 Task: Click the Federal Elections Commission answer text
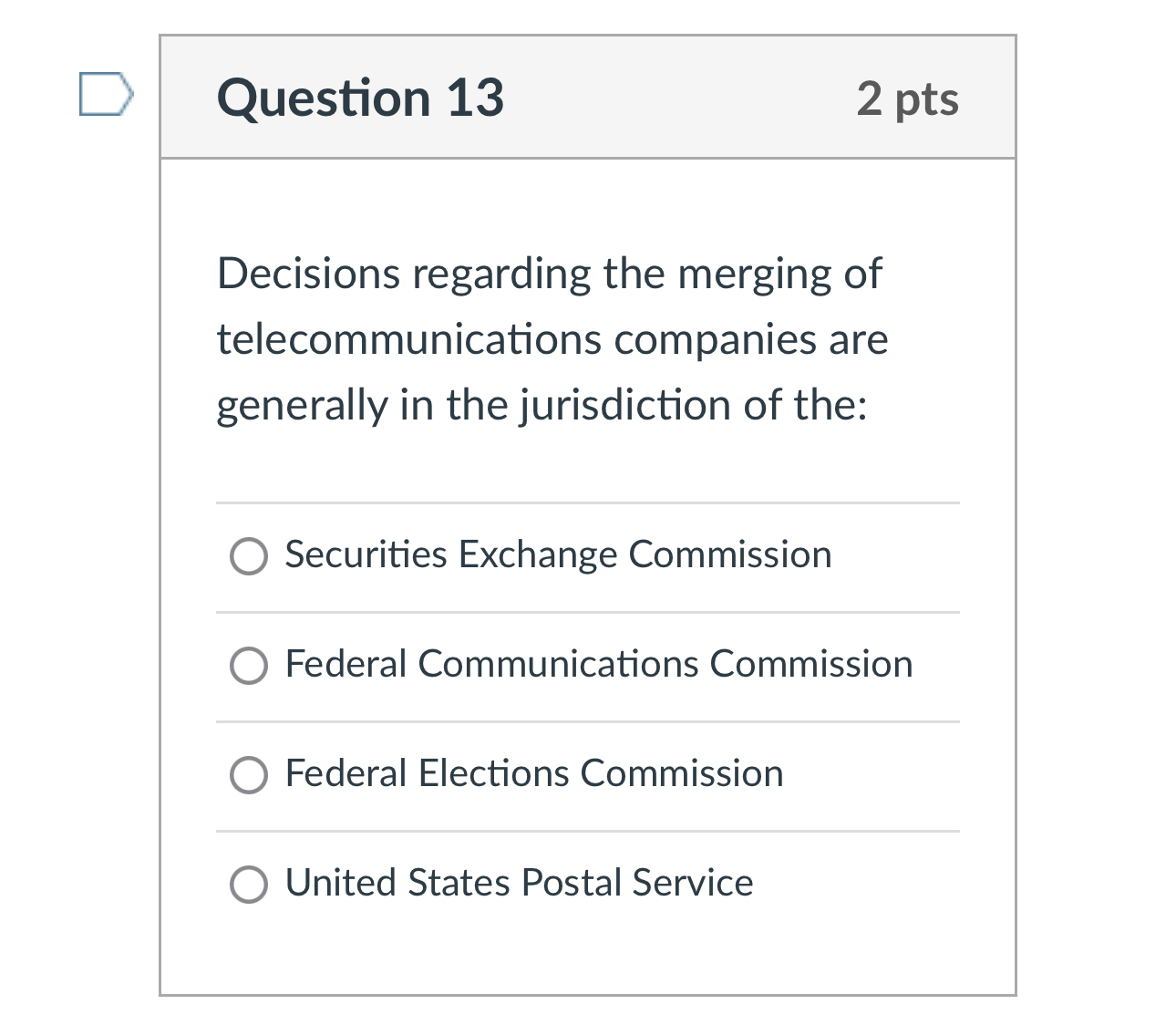pyautogui.click(x=533, y=773)
